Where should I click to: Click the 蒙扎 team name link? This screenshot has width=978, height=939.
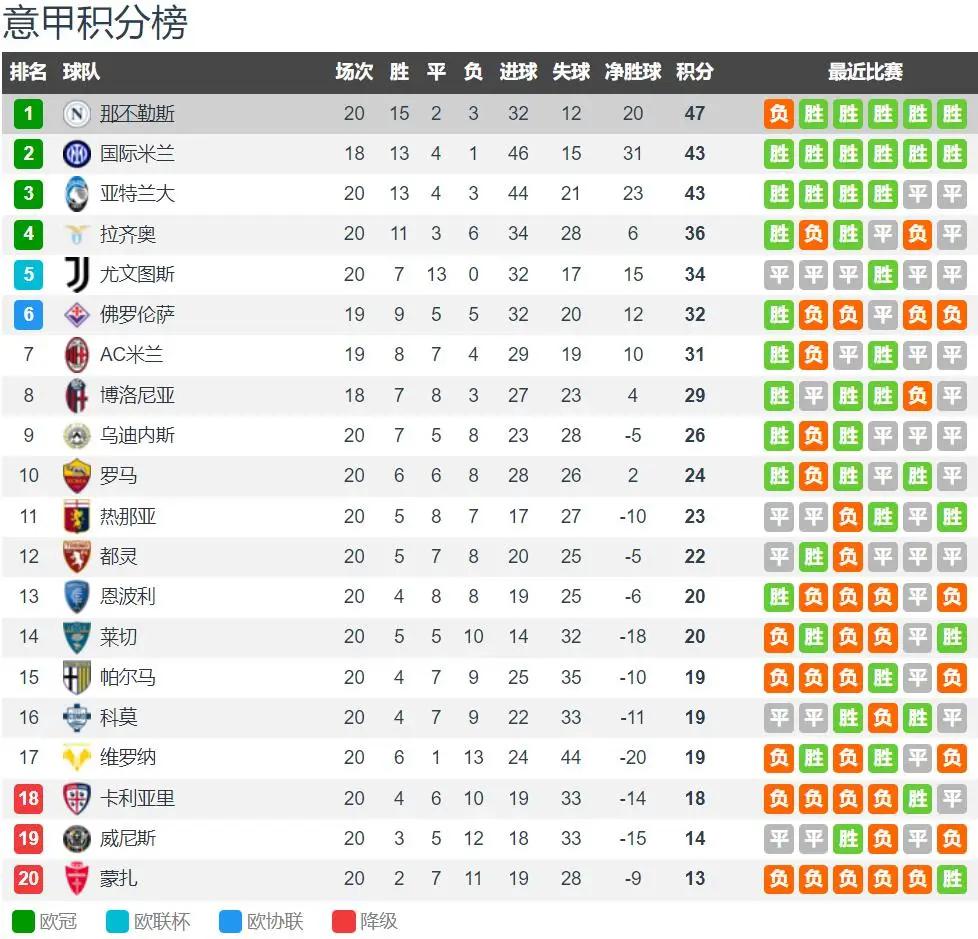(119, 879)
